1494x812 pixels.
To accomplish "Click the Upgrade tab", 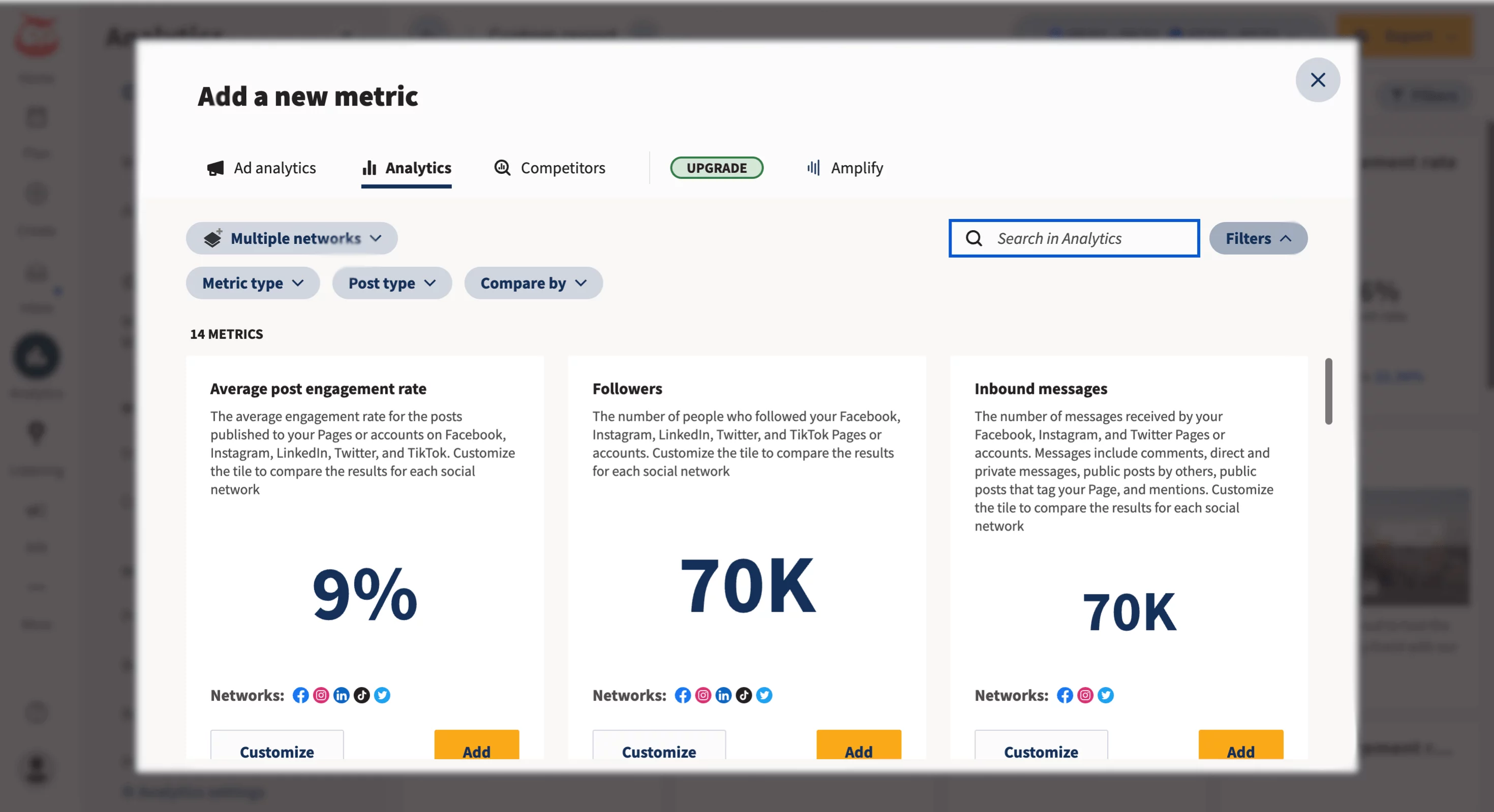I will click(717, 168).
